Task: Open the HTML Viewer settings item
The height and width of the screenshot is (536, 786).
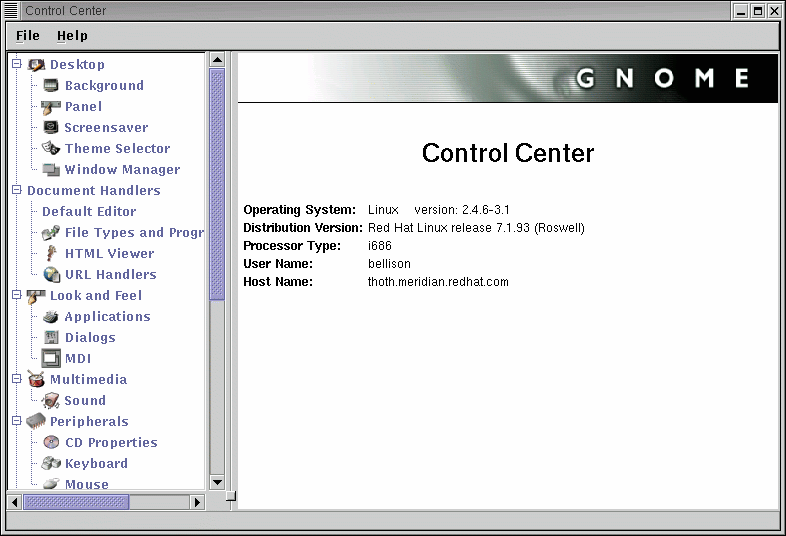Action: 109,254
